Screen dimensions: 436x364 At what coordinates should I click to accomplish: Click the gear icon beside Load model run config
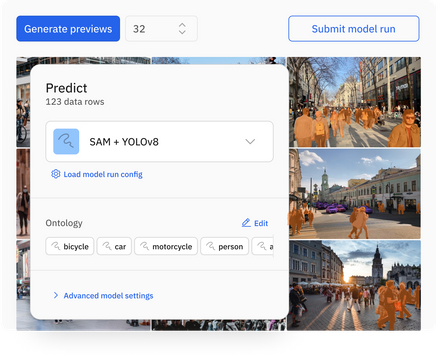pyautogui.click(x=56, y=174)
